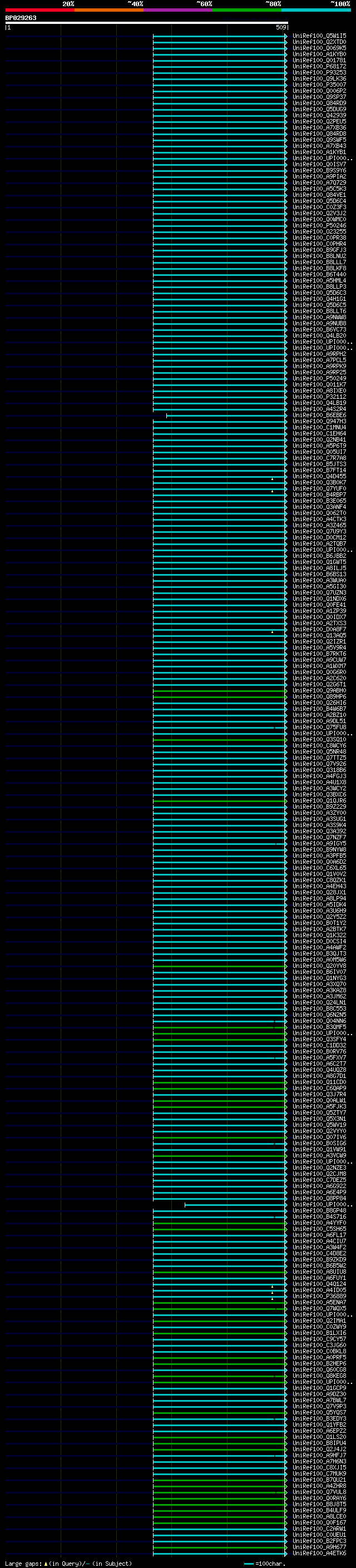Select label UniRef100_P50246

tap(319, 225)
